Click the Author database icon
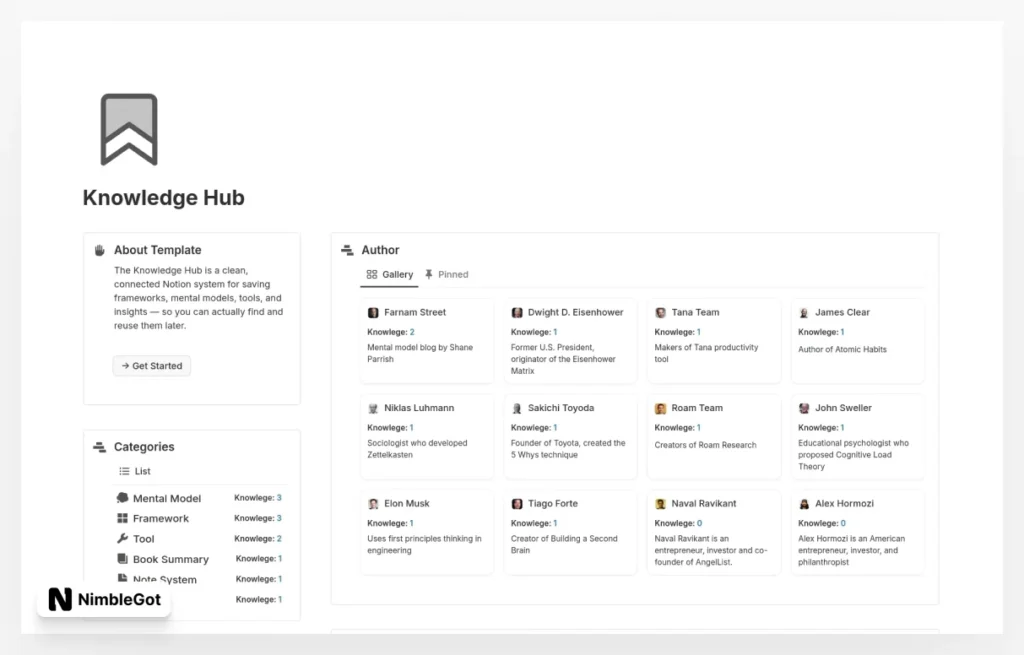1024x655 pixels. (347, 250)
